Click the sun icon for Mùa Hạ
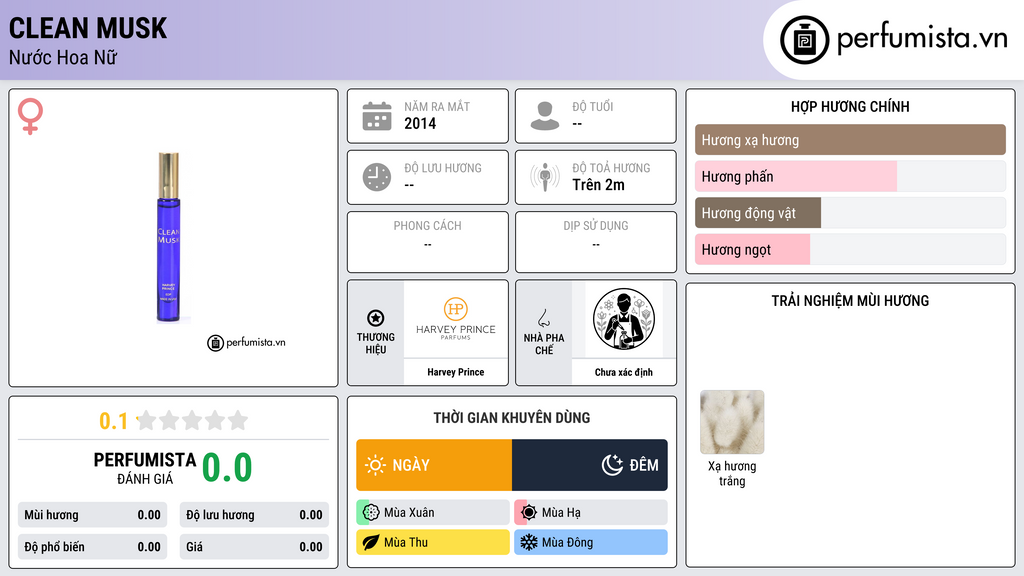 (x=529, y=513)
